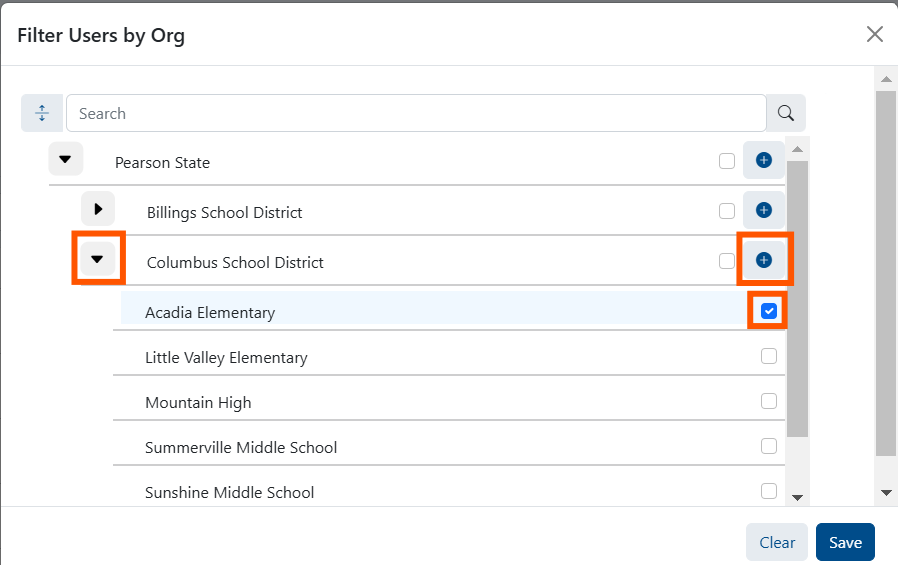This screenshot has height=565, width=898.
Task: Check the Little Valley Elementary checkbox
Action: click(768, 356)
